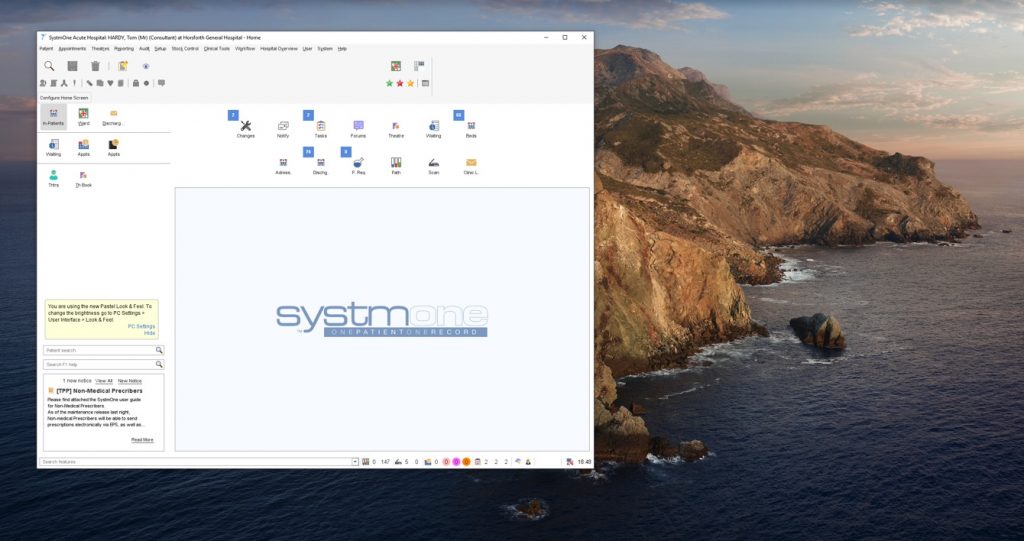Click the grey layout icon above window icon
The width and height of the screenshot is (1024, 541).
pyautogui.click(x=419, y=66)
